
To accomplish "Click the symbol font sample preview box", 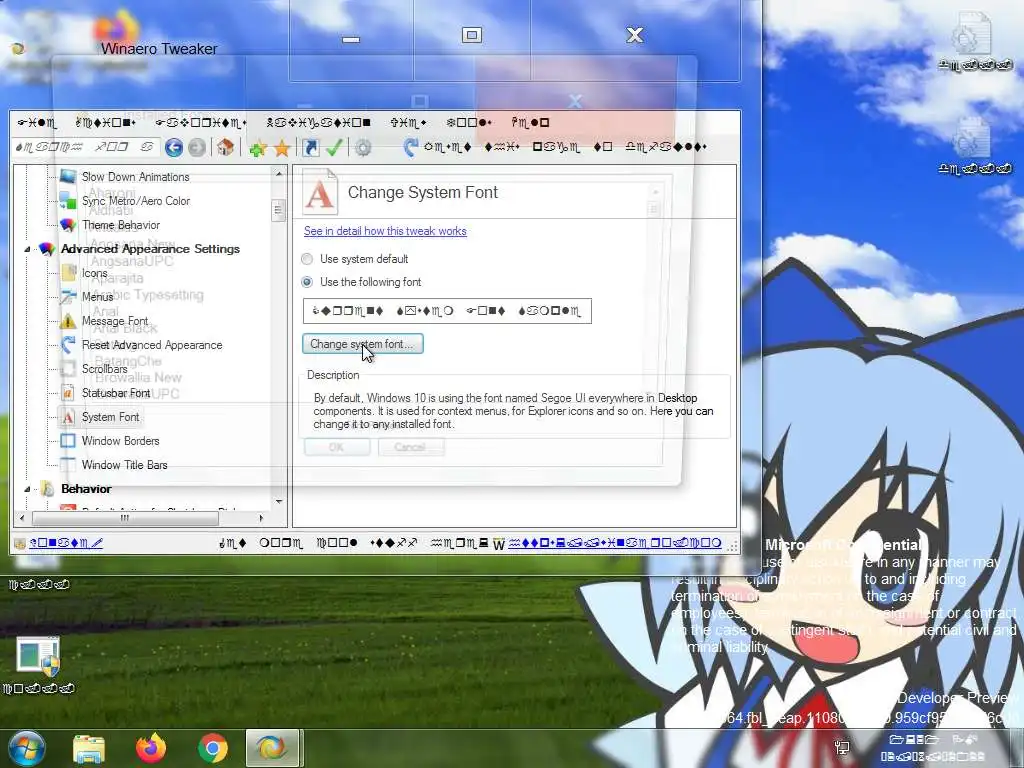I will pos(447,311).
